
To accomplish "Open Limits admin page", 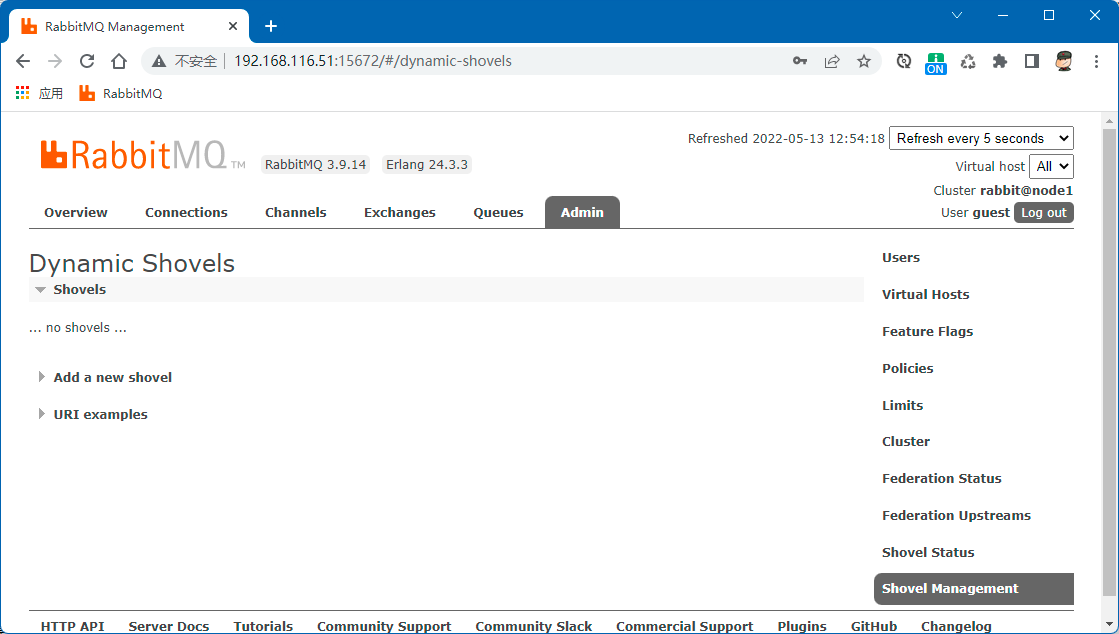I will (902, 406).
